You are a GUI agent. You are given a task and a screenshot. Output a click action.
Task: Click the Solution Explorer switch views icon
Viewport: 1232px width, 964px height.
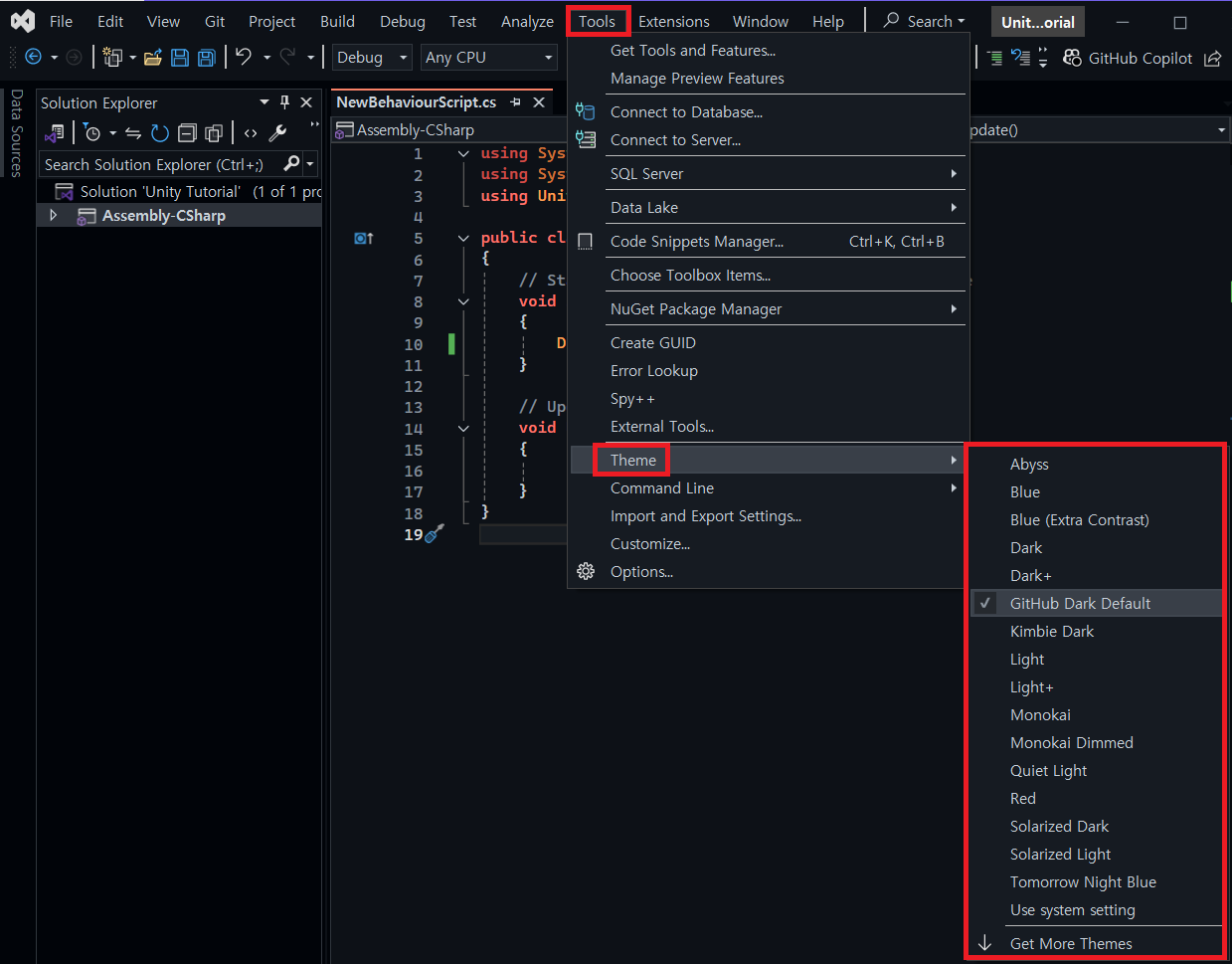click(55, 132)
